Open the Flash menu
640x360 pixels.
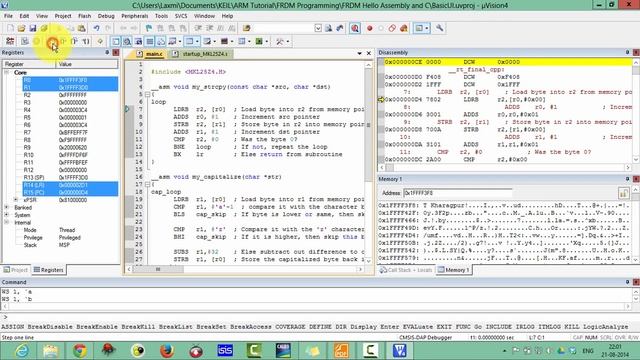(84, 16)
